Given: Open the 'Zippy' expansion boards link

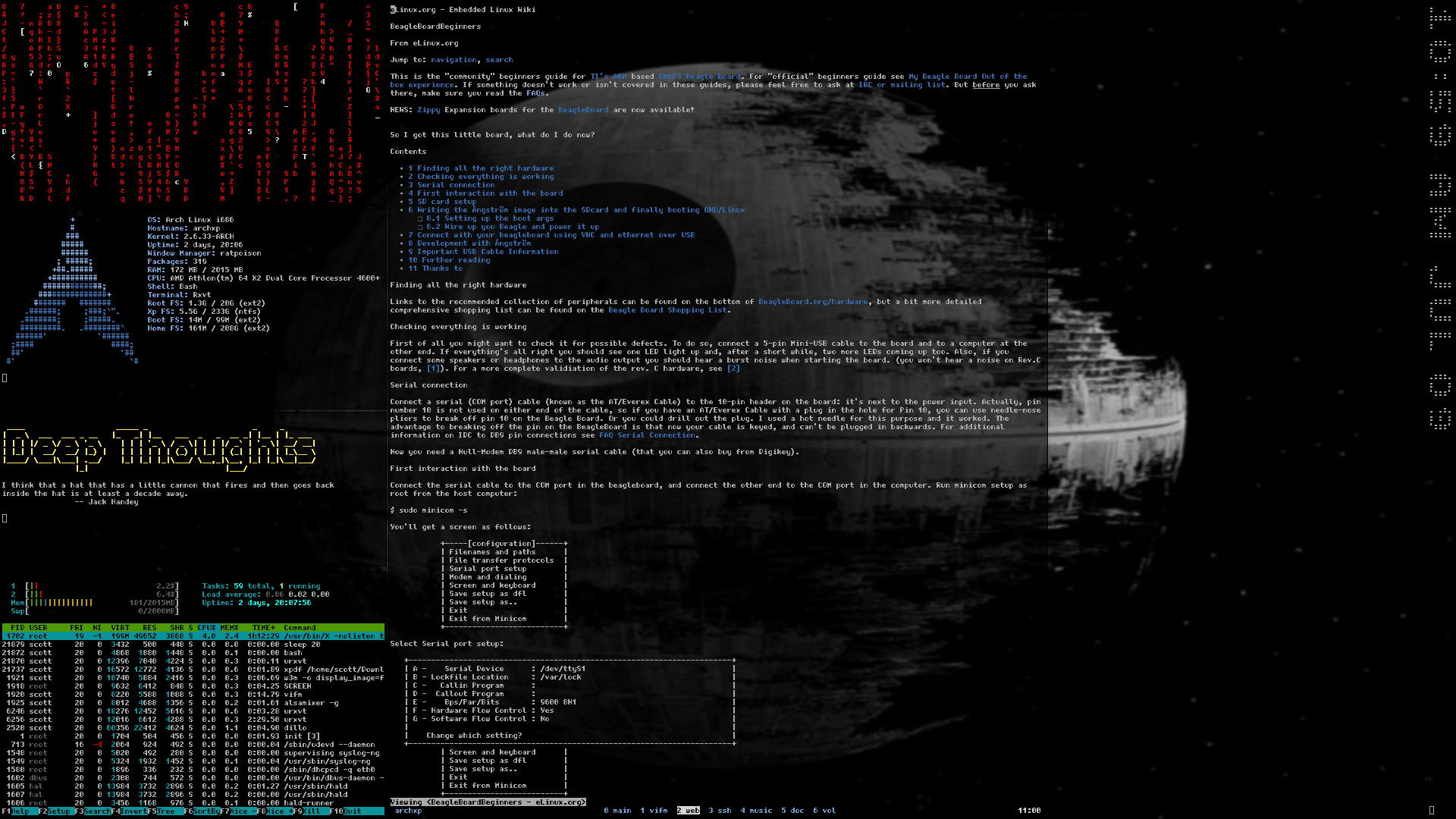Looking at the screenshot, I should coord(428,110).
